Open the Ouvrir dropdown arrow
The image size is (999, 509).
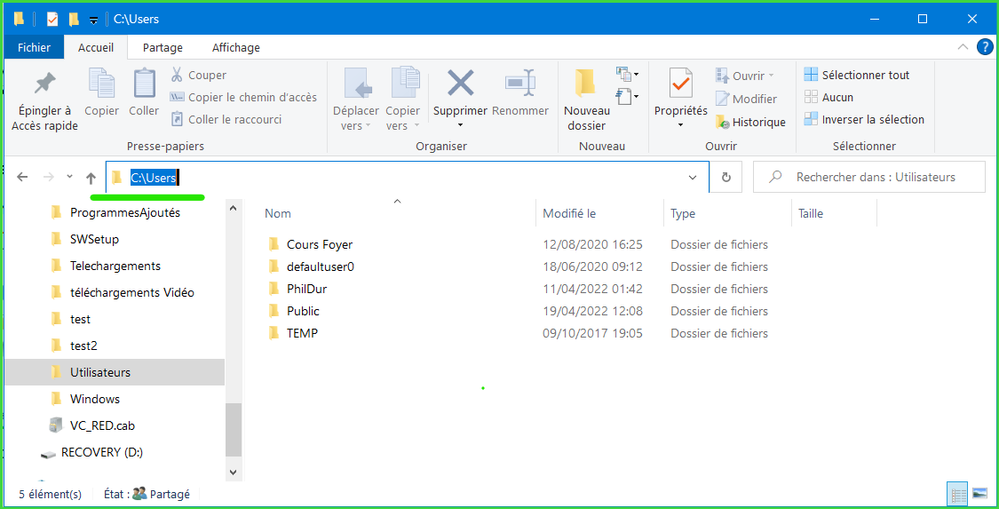pyautogui.click(x=771, y=76)
